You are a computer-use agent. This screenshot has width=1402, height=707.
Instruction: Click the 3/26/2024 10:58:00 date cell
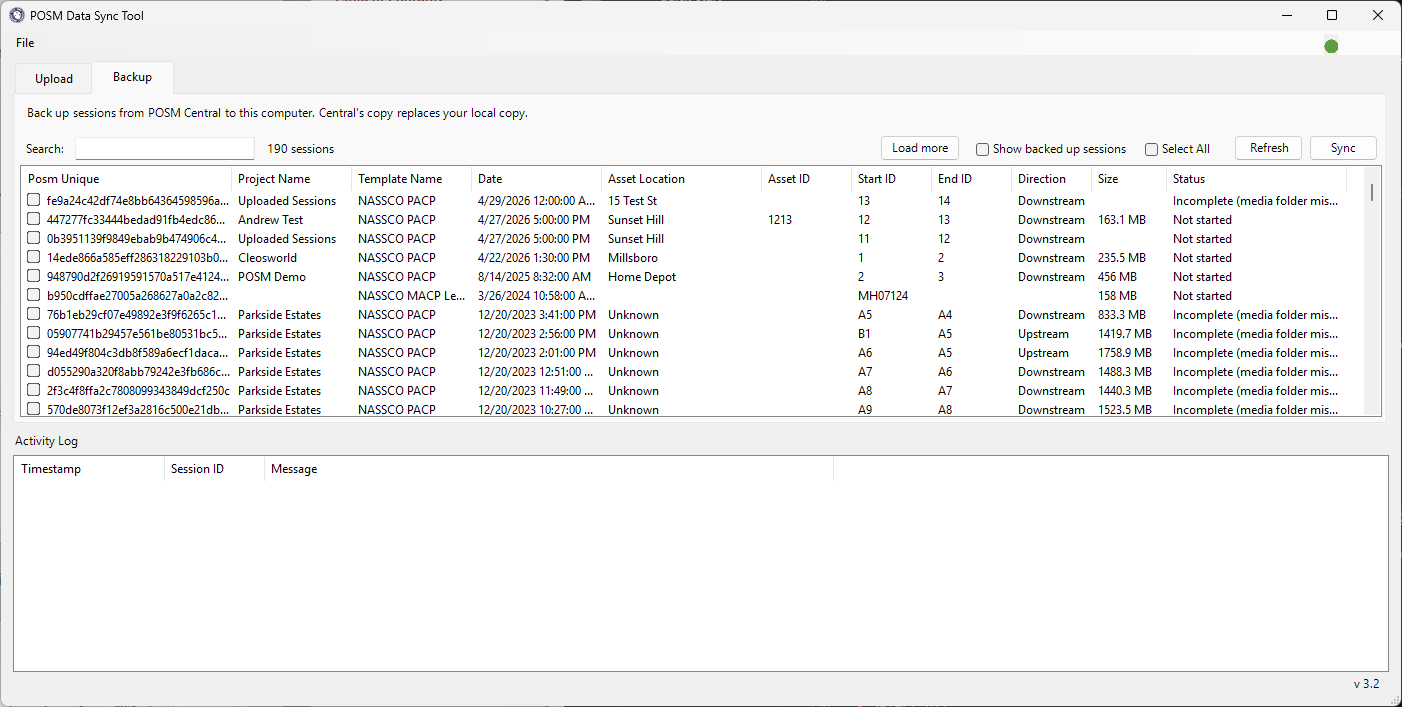[537, 296]
